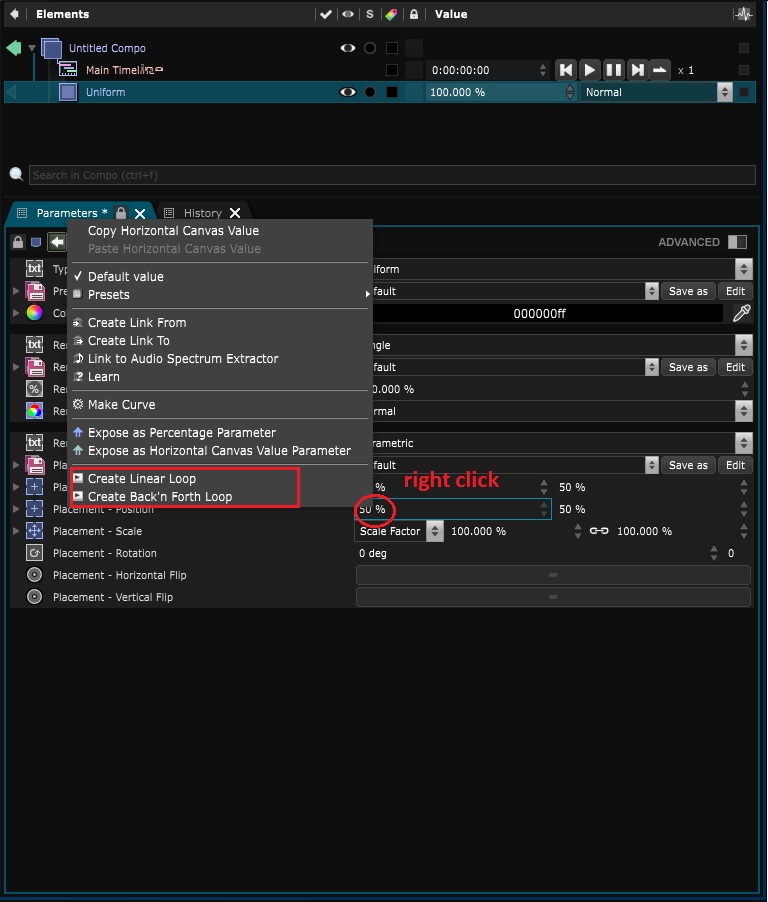The image size is (768, 902).
Task: Click the waveform icon in Elements header
Action: [743, 14]
